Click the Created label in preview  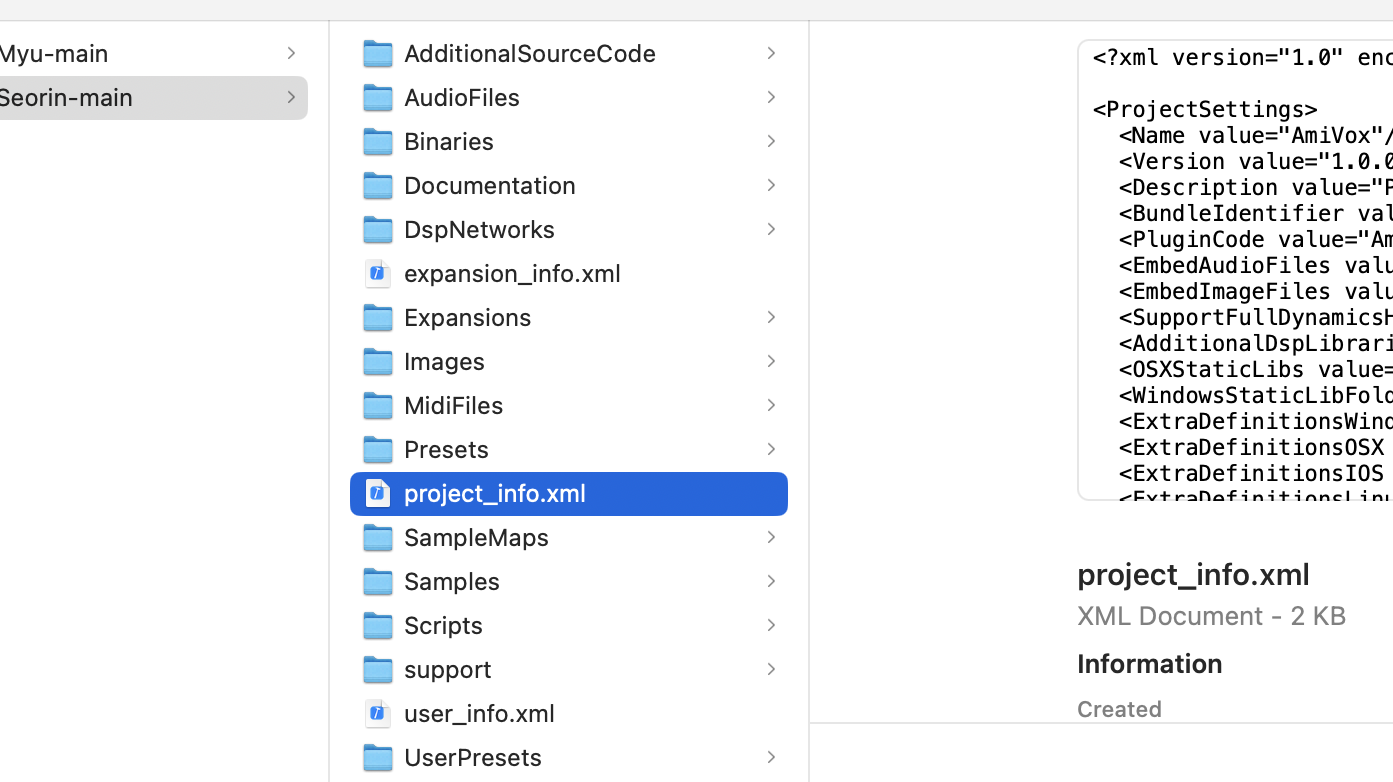pyautogui.click(x=1119, y=709)
